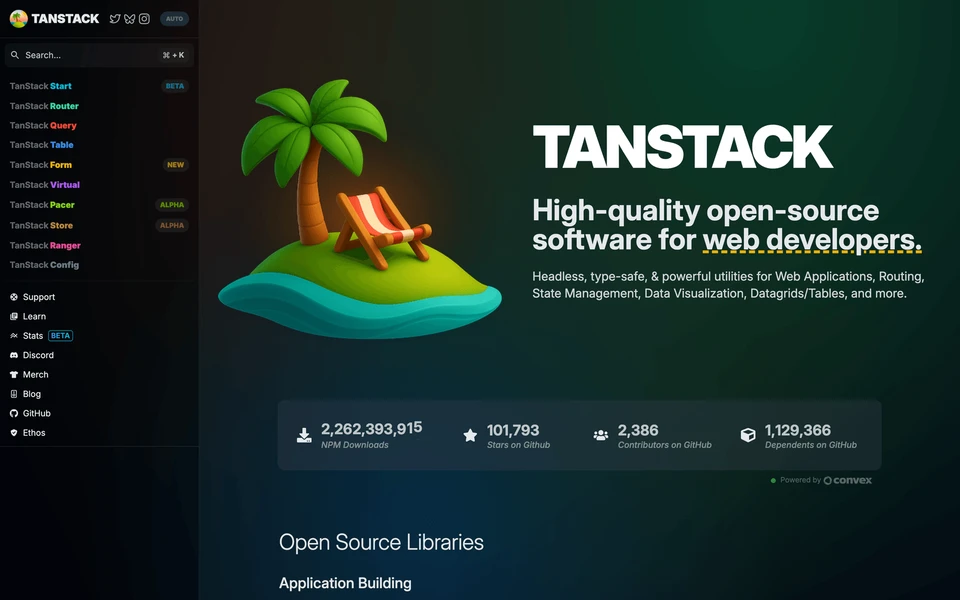Open TanStack Start in sidebar
This screenshot has width=960, height=600.
click(x=40, y=86)
